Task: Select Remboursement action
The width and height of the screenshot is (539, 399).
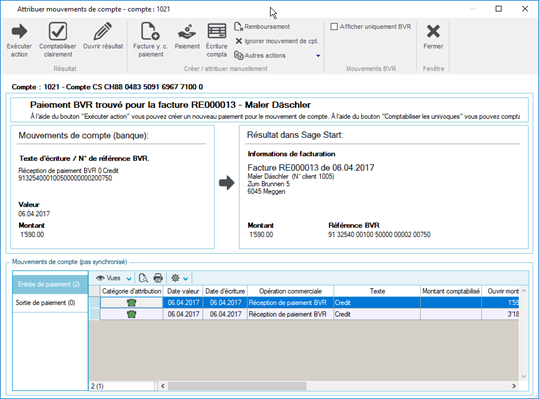Action: coord(262,26)
